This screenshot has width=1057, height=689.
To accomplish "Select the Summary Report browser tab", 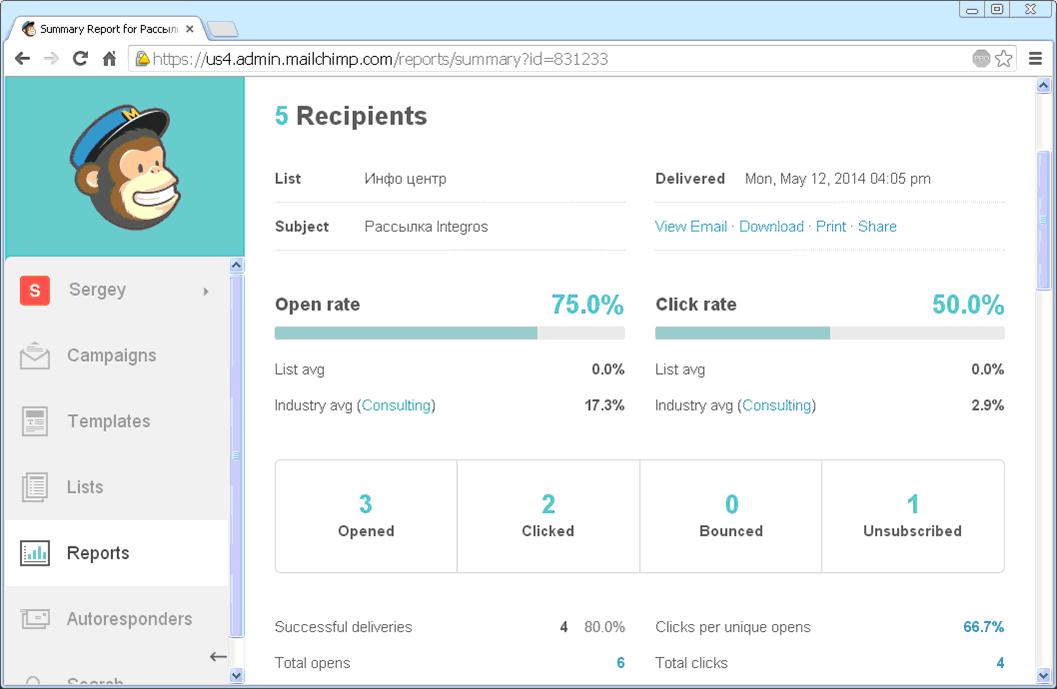I will [x=108, y=29].
